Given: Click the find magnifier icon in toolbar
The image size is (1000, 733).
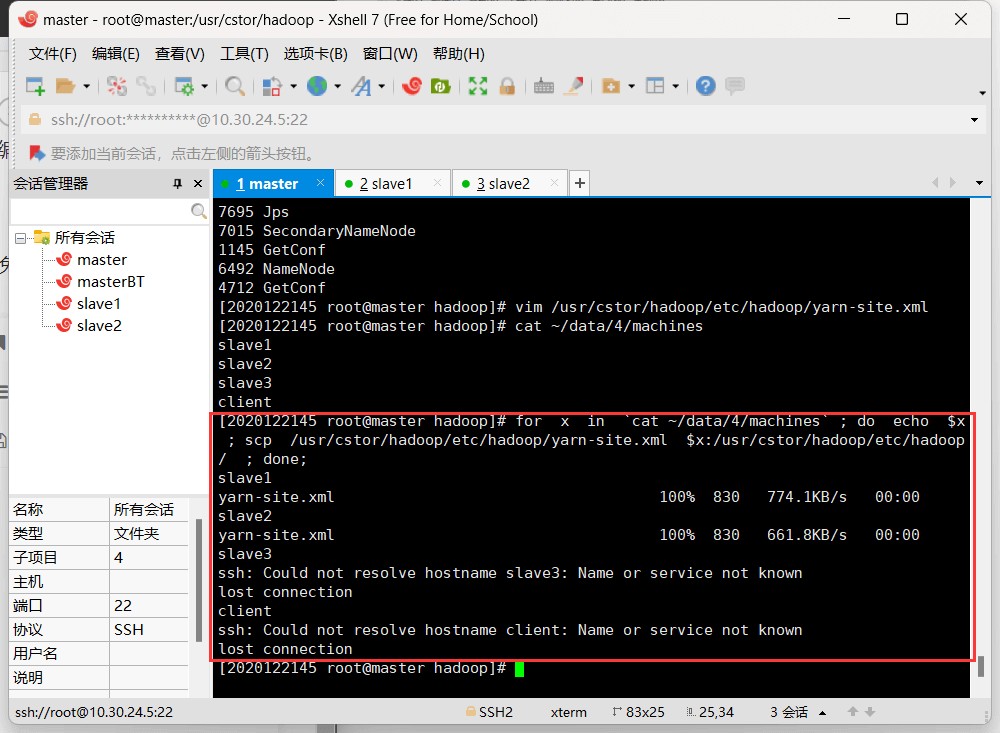Looking at the screenshot, I should click(235, 86).
